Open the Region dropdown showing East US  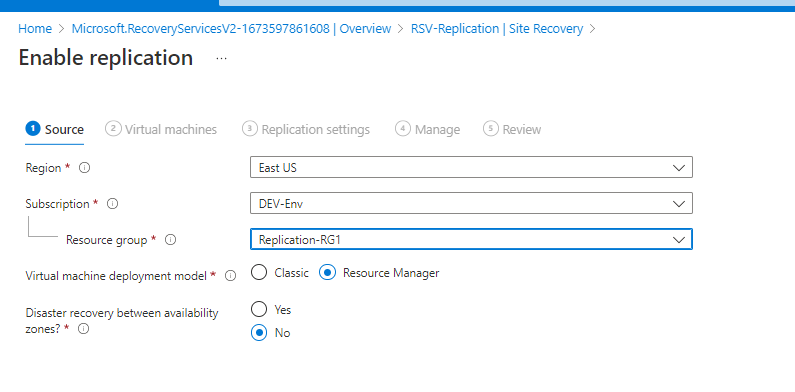[471, 167]
